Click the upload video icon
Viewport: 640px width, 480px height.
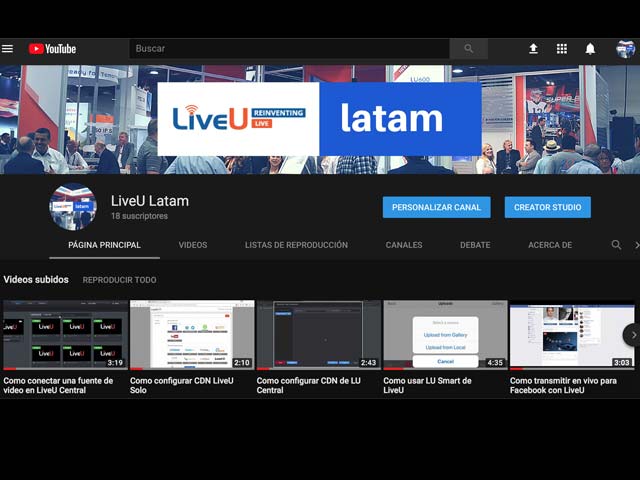coord(533,49)
